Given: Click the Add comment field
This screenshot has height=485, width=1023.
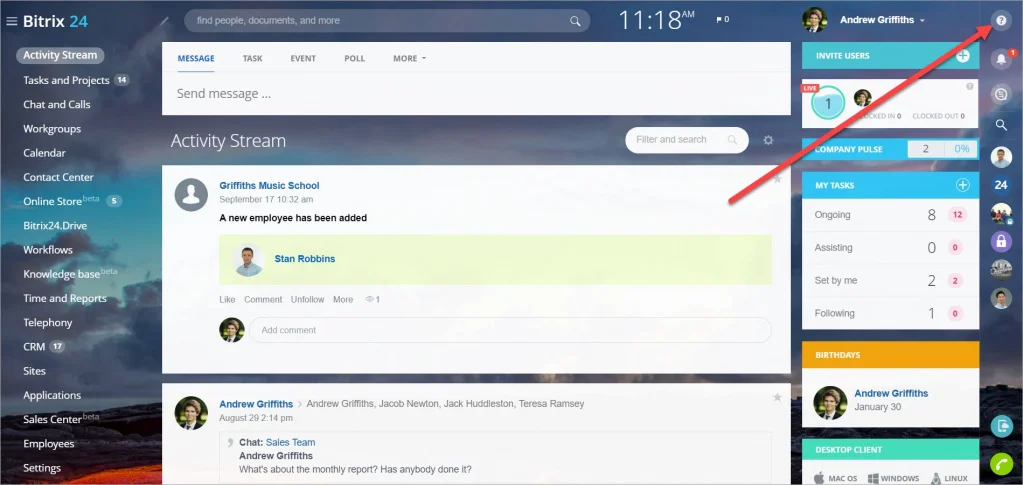Looking at the screenshot, I should pos(510,330).
